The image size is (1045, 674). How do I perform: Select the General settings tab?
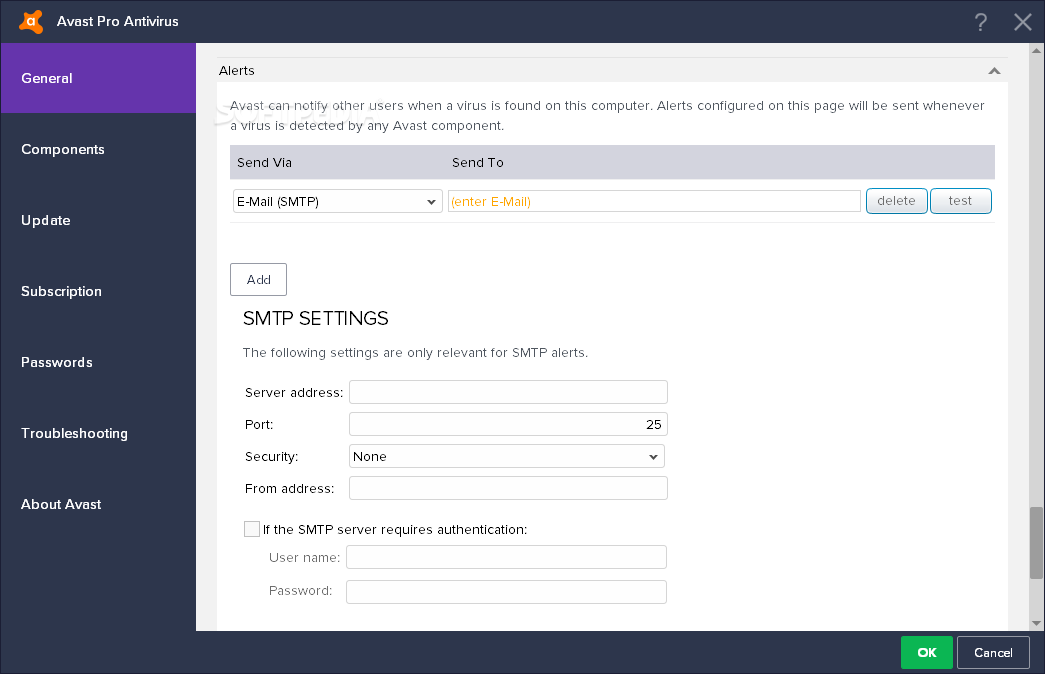(98, 78)
